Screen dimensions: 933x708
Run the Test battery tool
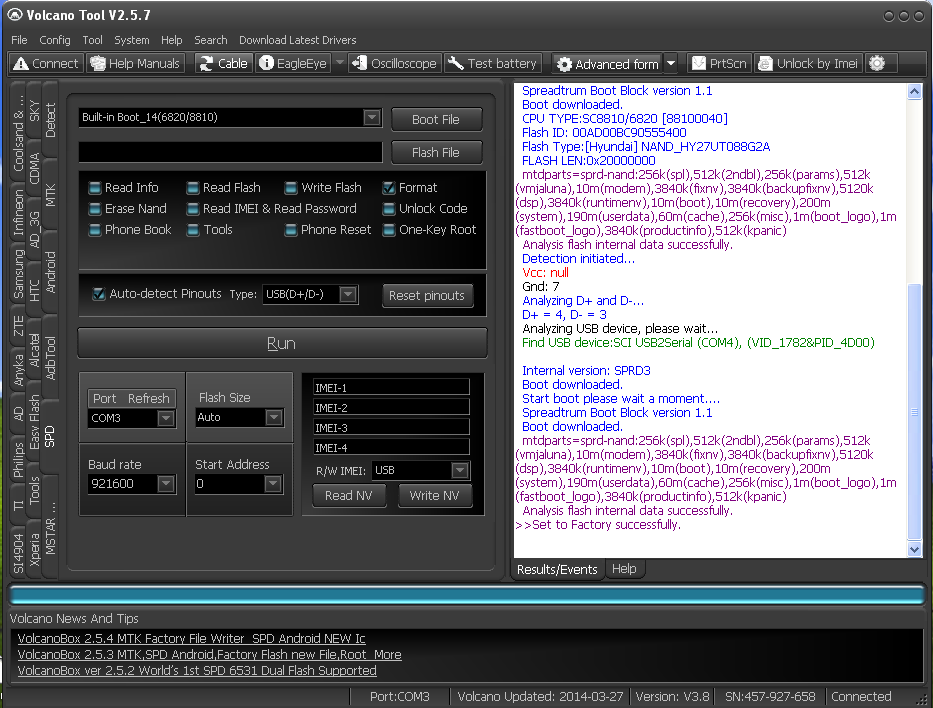(x=493, y=63)
